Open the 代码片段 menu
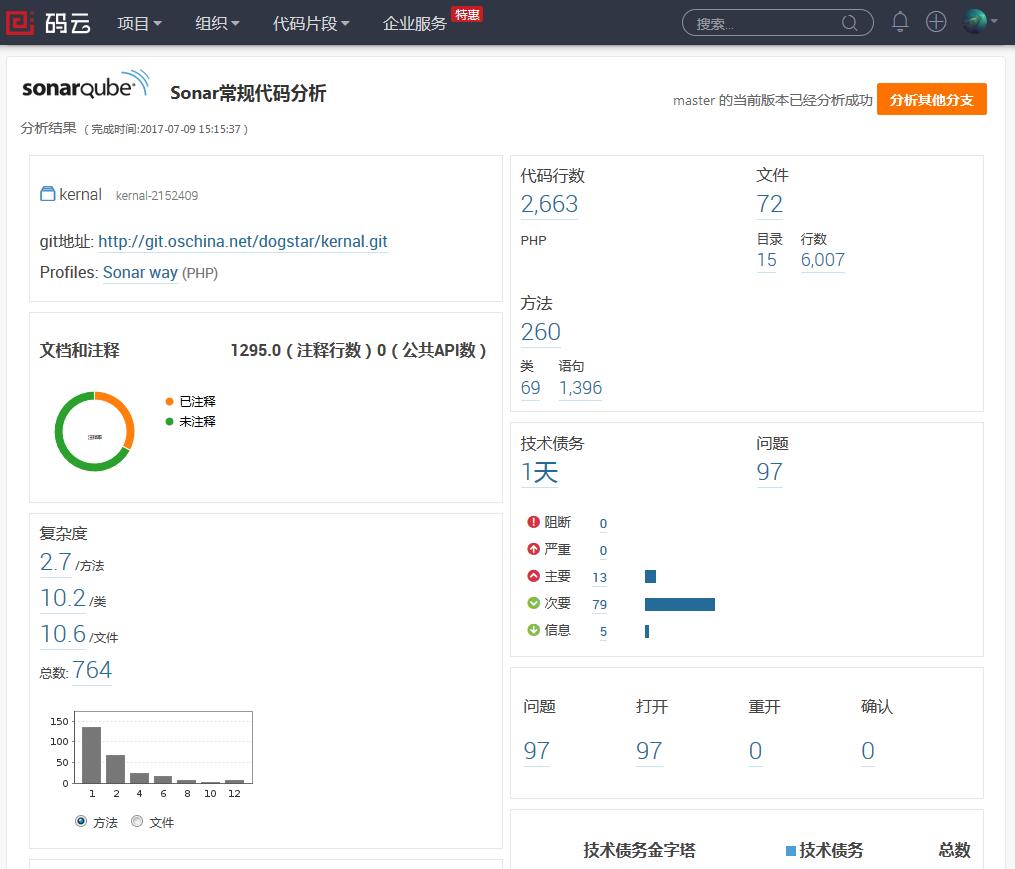1015x869 pixels. click(x=311, y=23)
